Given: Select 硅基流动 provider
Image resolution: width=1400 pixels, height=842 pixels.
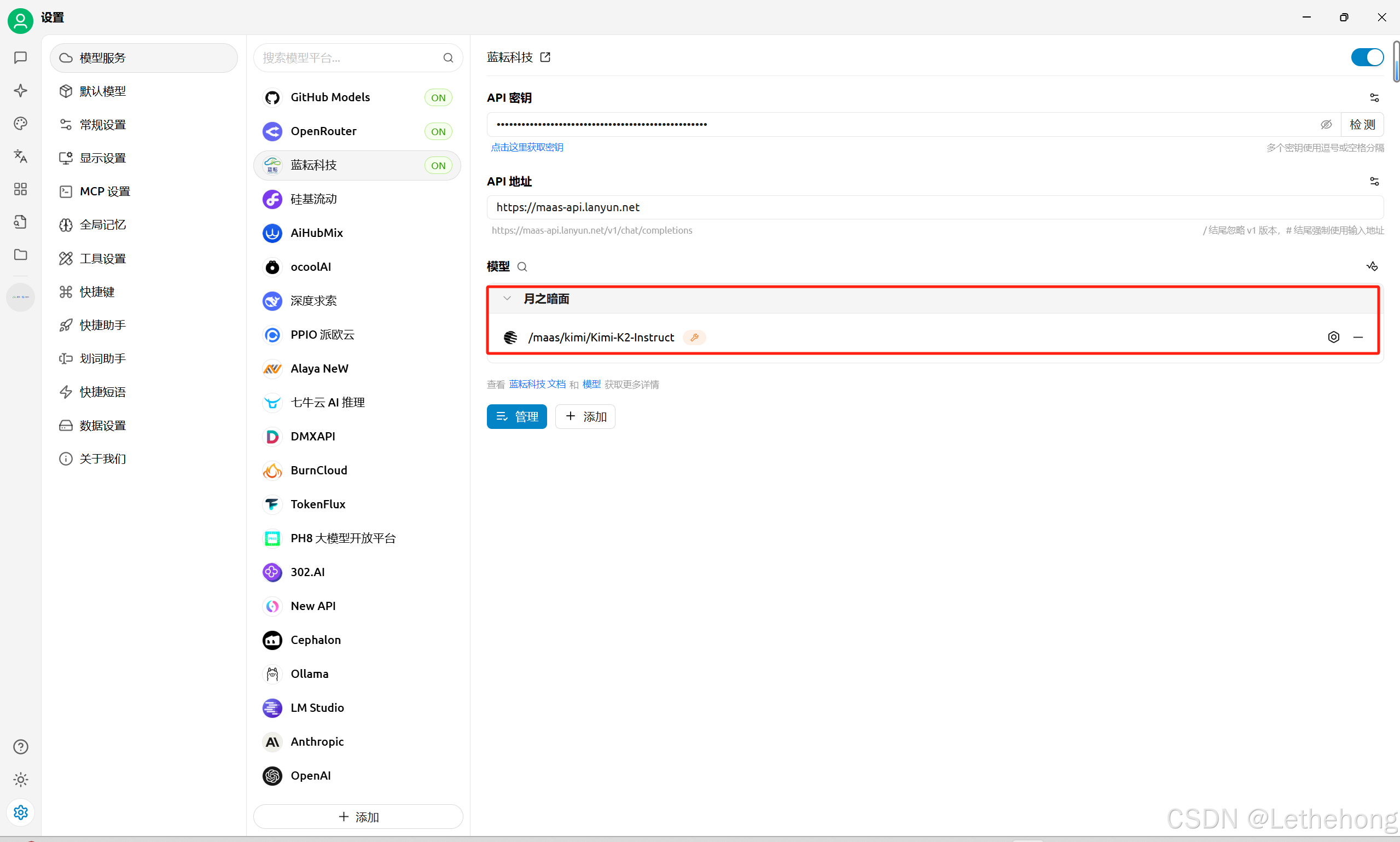Looking at the screenshot, I should [x=357, y=199].
